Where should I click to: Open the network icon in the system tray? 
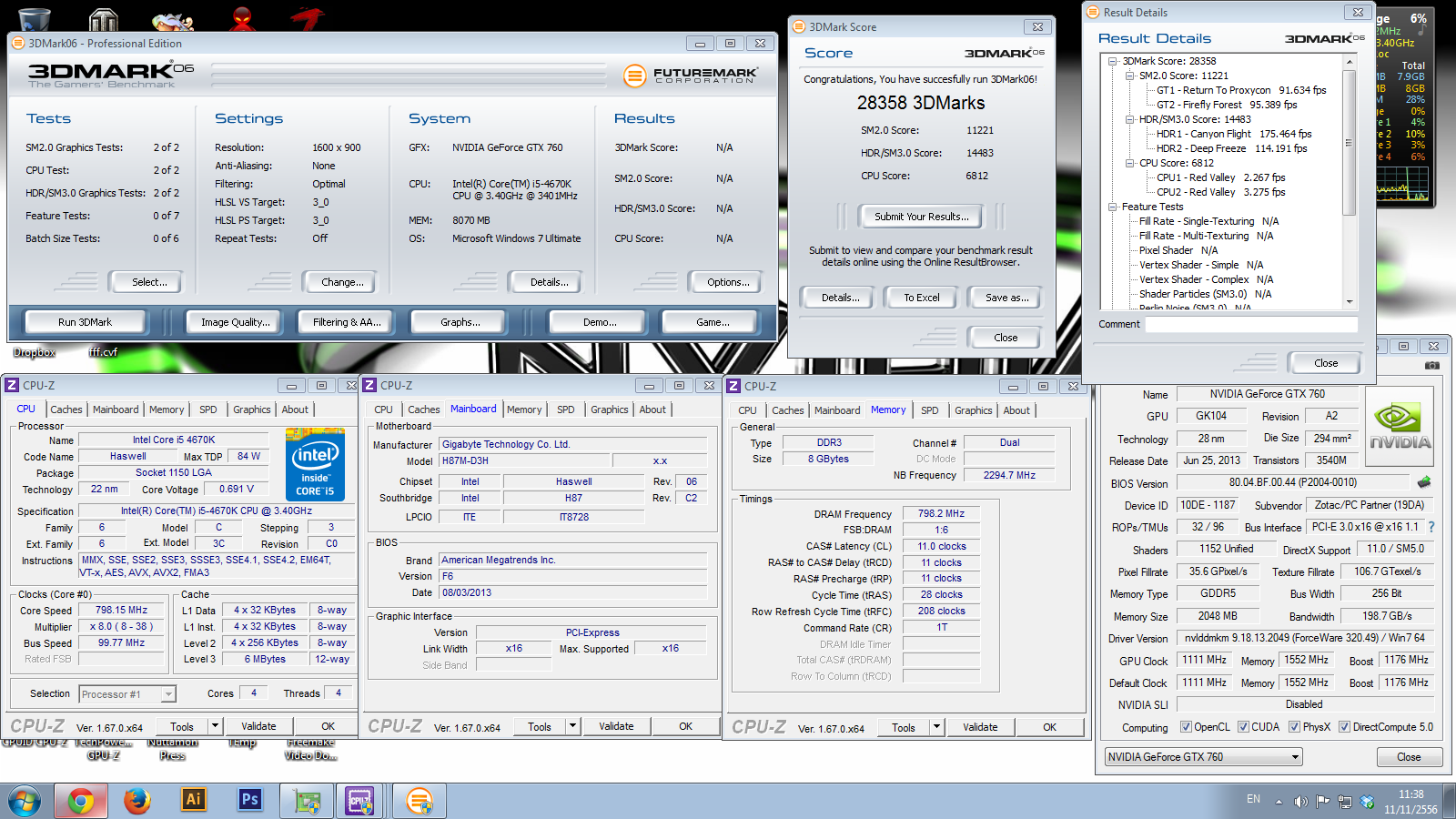1344,802
